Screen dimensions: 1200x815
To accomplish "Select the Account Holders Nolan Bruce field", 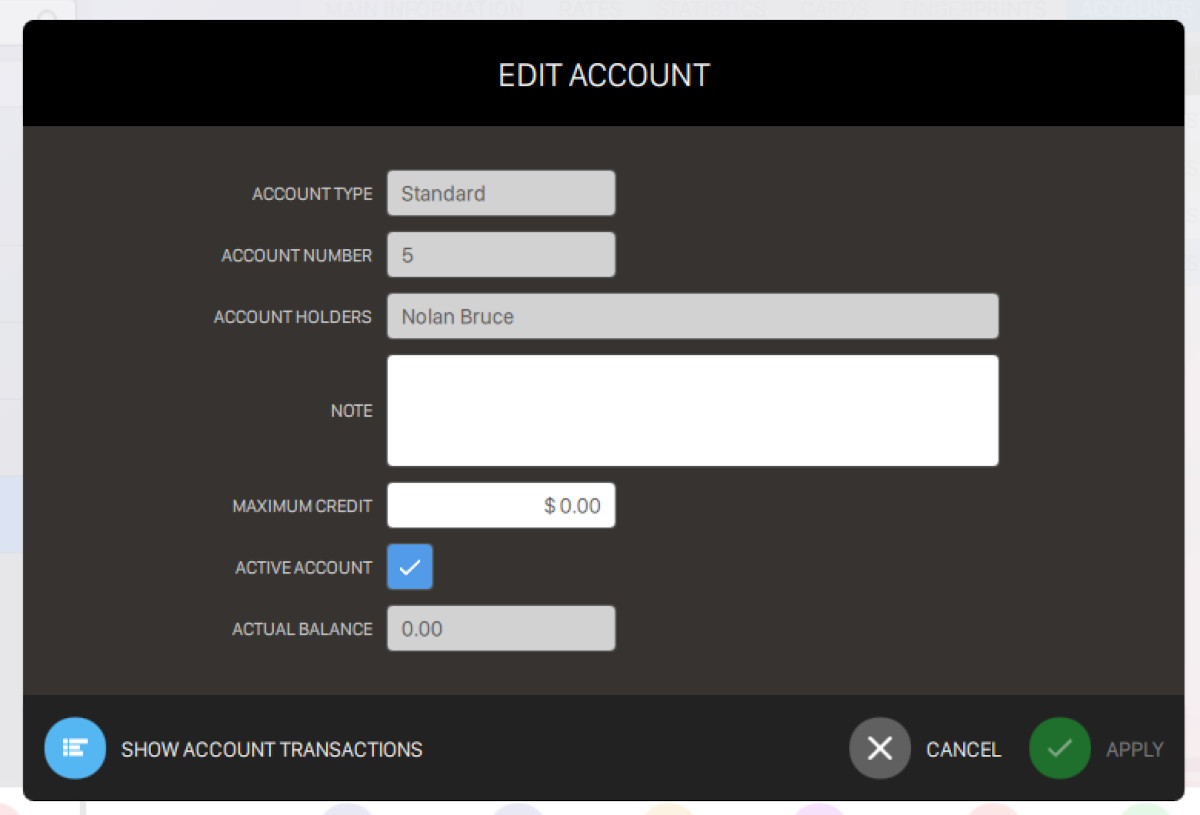I will (x=692, y=316).
